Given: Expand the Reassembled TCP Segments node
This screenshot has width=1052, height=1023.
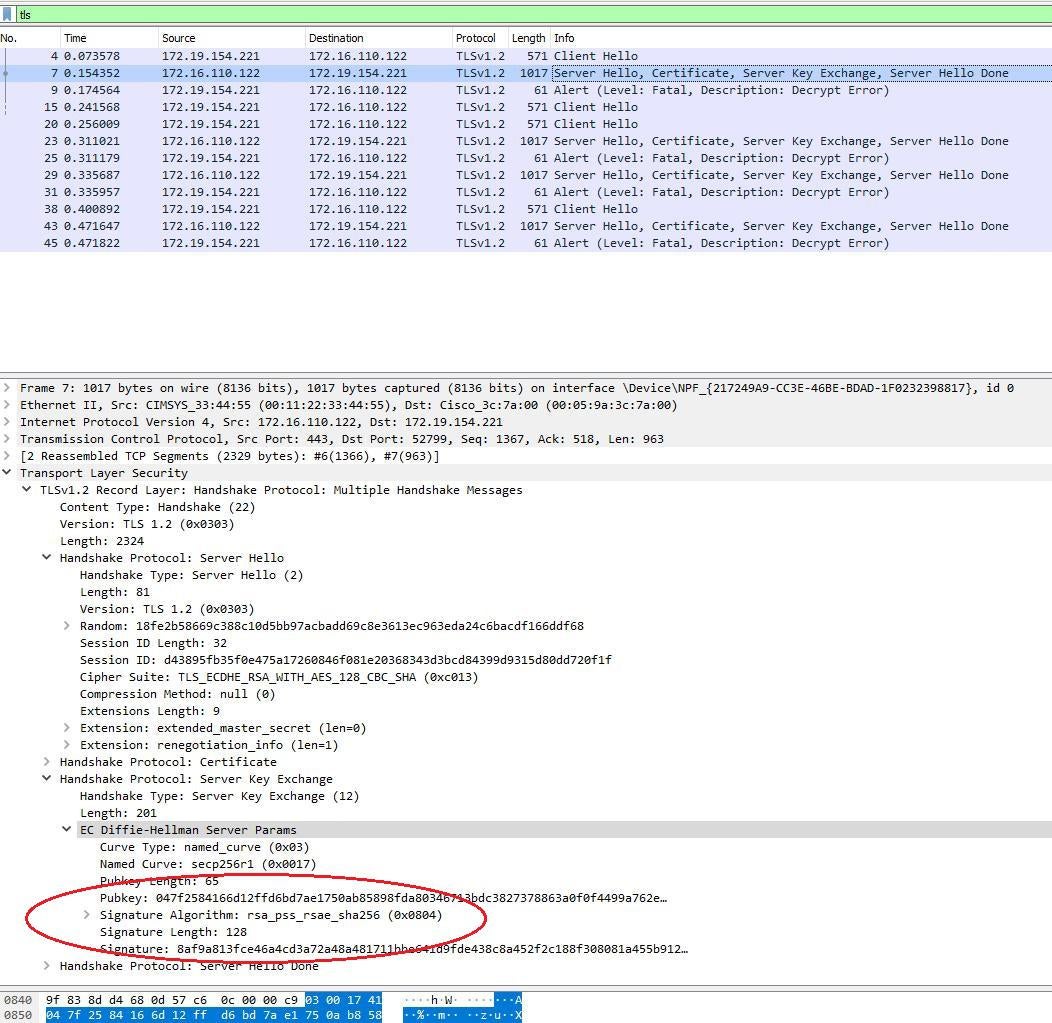Looking at the screenshot, I should point(7,456).
